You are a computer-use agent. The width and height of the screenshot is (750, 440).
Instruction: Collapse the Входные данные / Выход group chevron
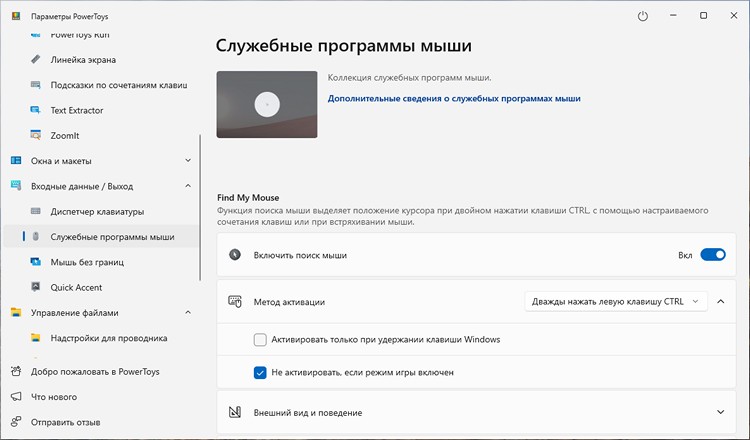click(188, 186)
